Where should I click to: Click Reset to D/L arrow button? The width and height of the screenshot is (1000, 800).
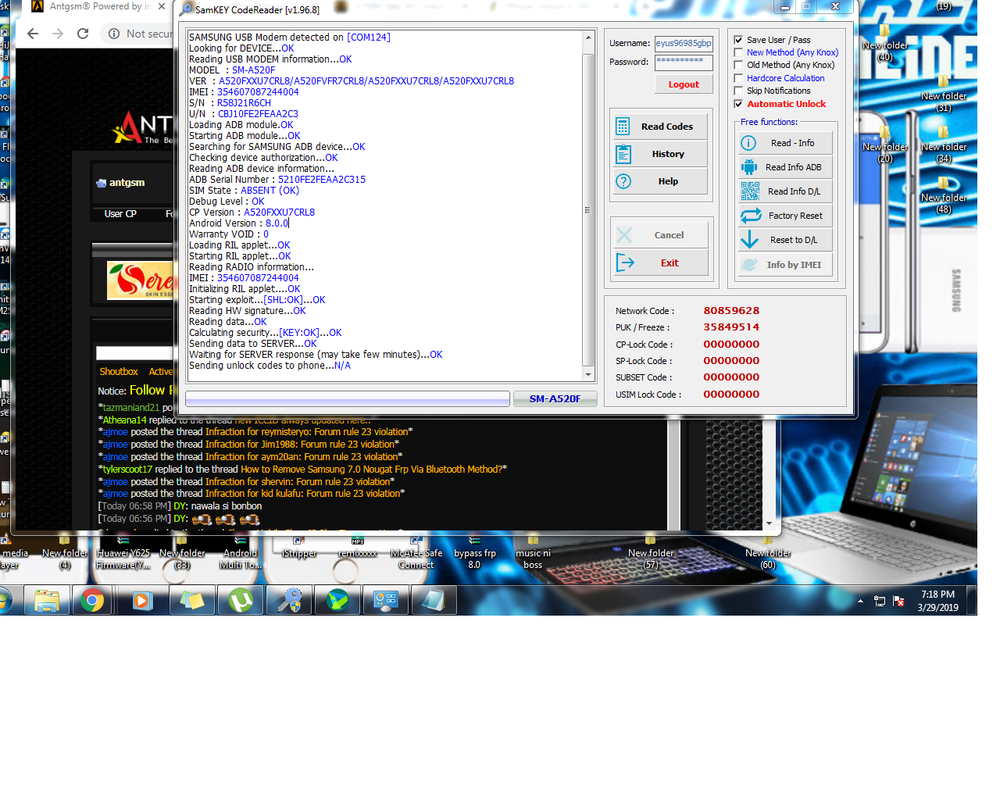pyautogui.click(x=784, y=240)
